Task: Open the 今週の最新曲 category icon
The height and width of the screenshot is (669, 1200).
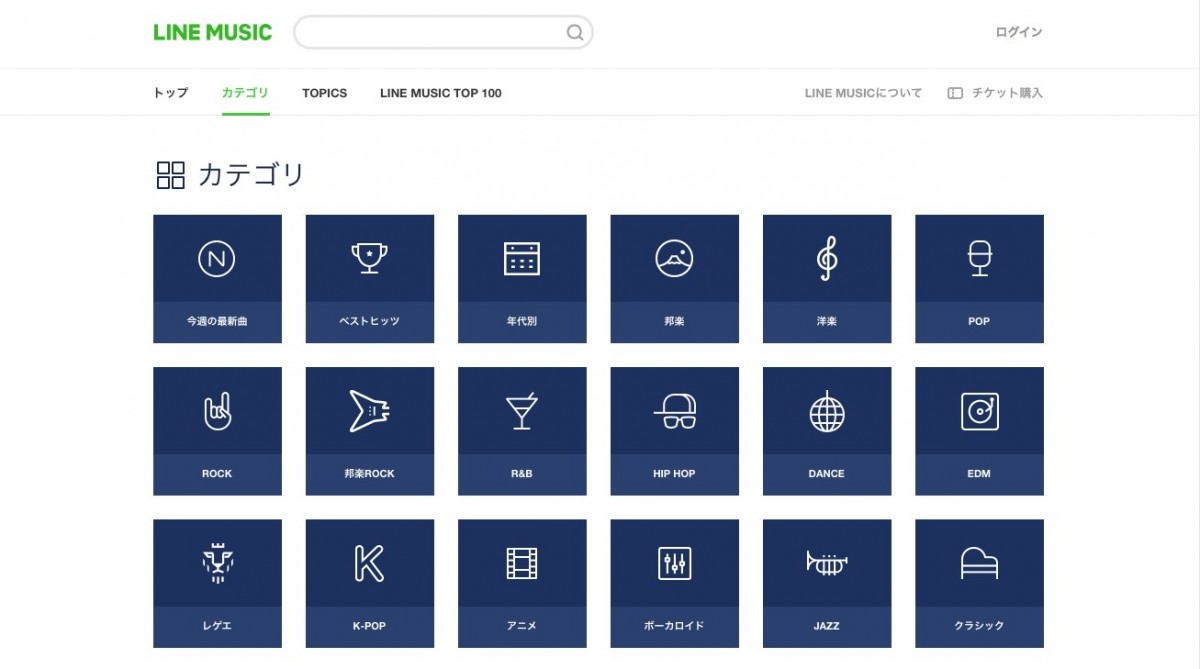Action: [217, 259]
